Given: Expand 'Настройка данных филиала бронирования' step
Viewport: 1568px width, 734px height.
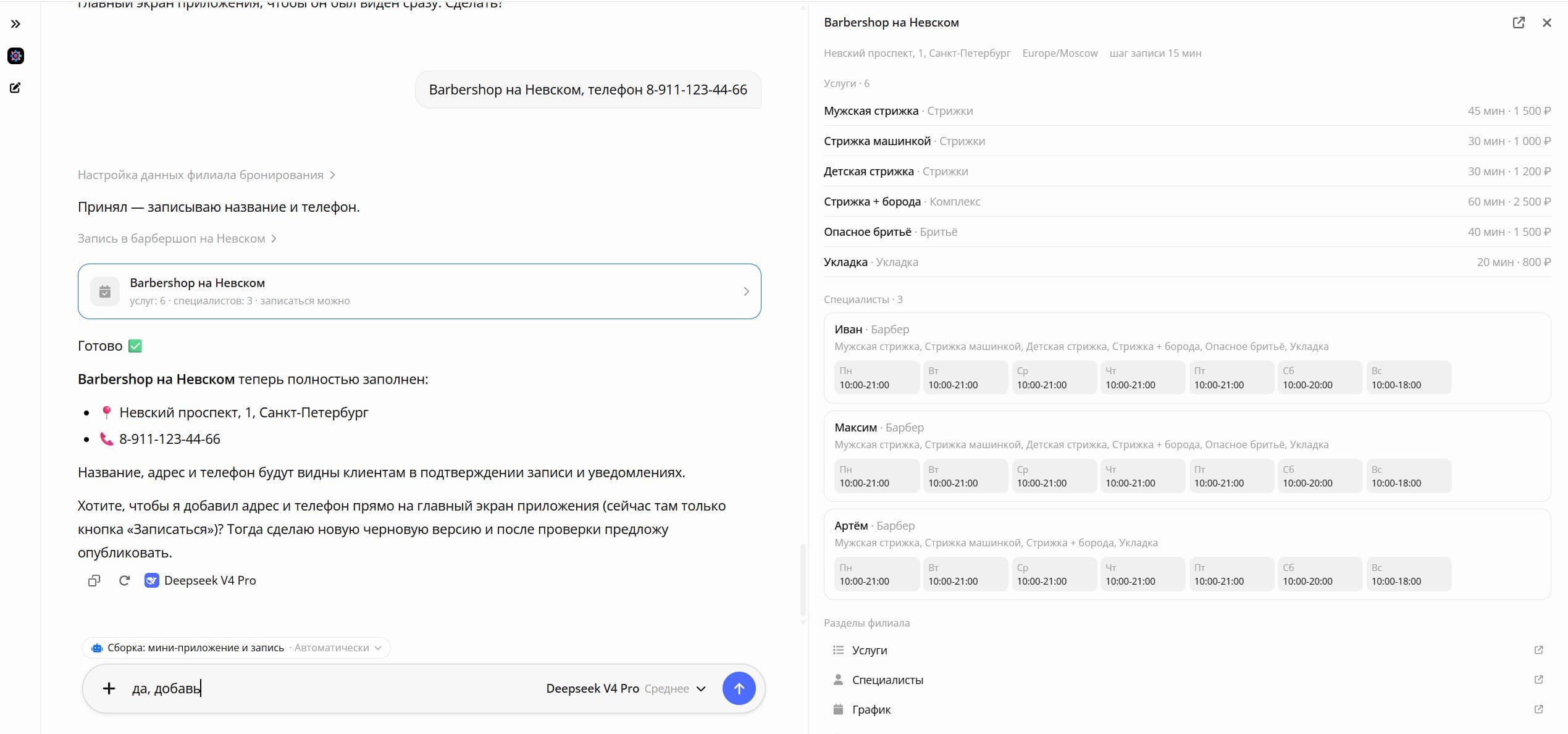Looking at the screenshot, I should click(207, 175).
